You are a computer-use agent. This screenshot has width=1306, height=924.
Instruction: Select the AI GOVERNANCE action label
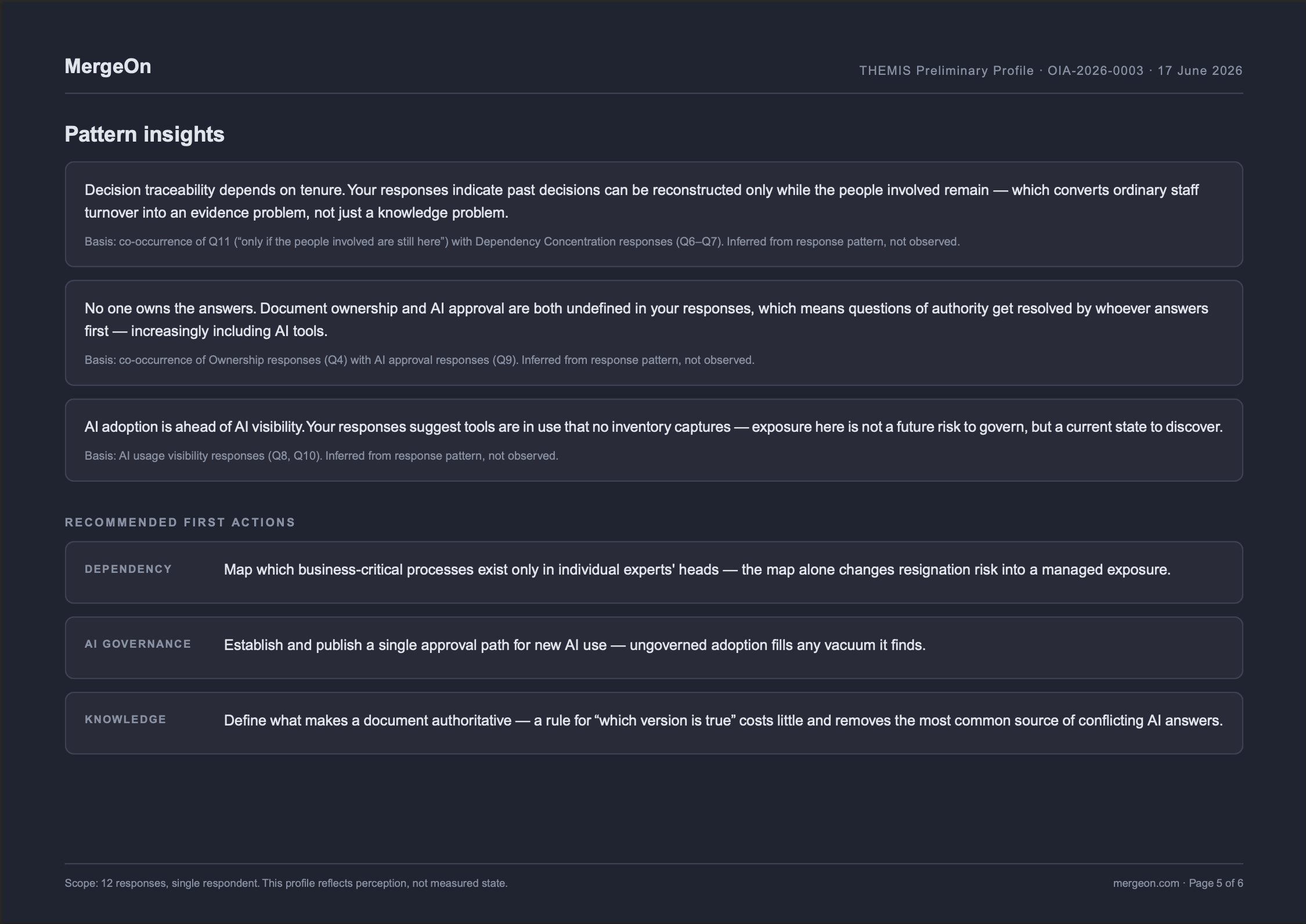tap(138, 644)
